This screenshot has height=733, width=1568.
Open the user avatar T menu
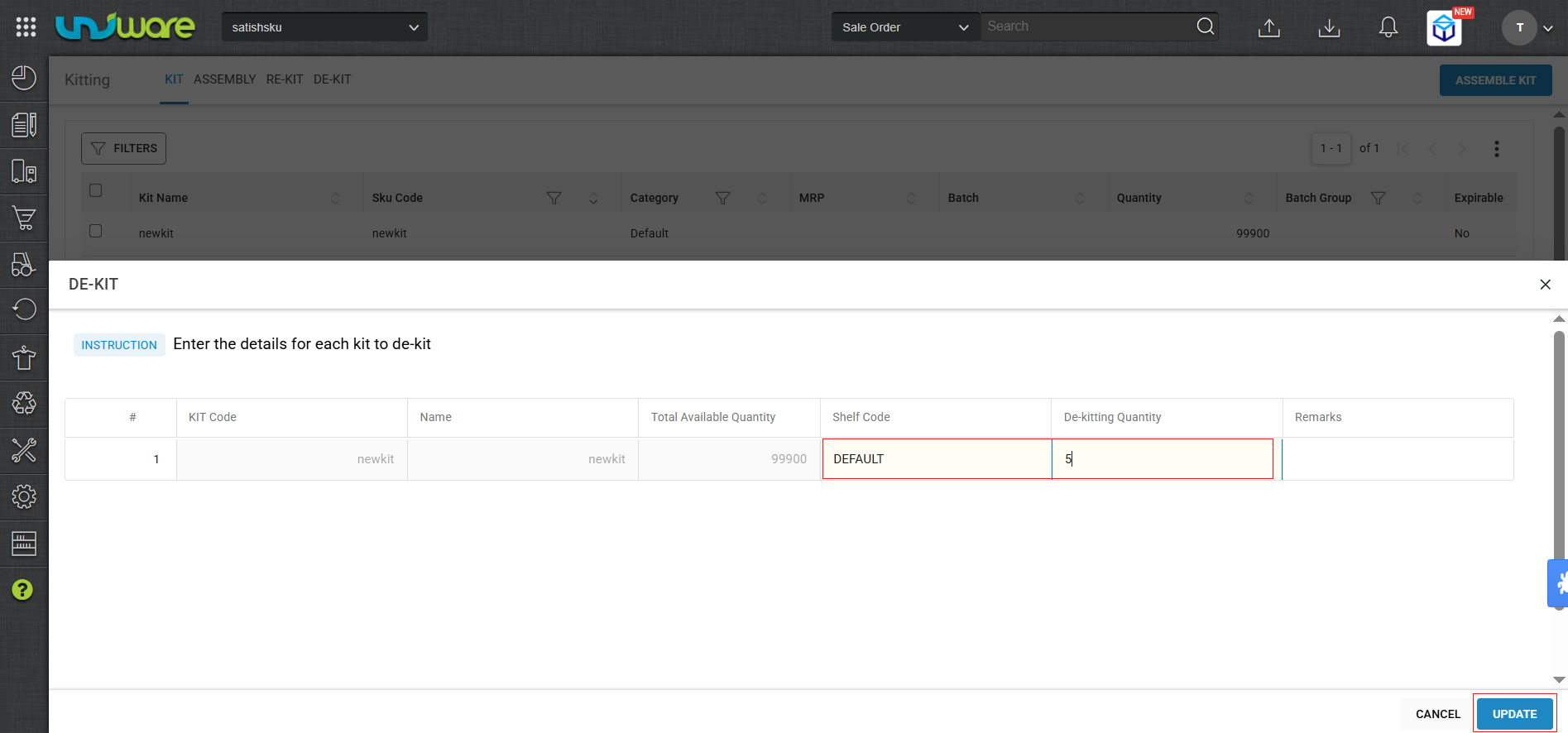(x=1519, y=27)
